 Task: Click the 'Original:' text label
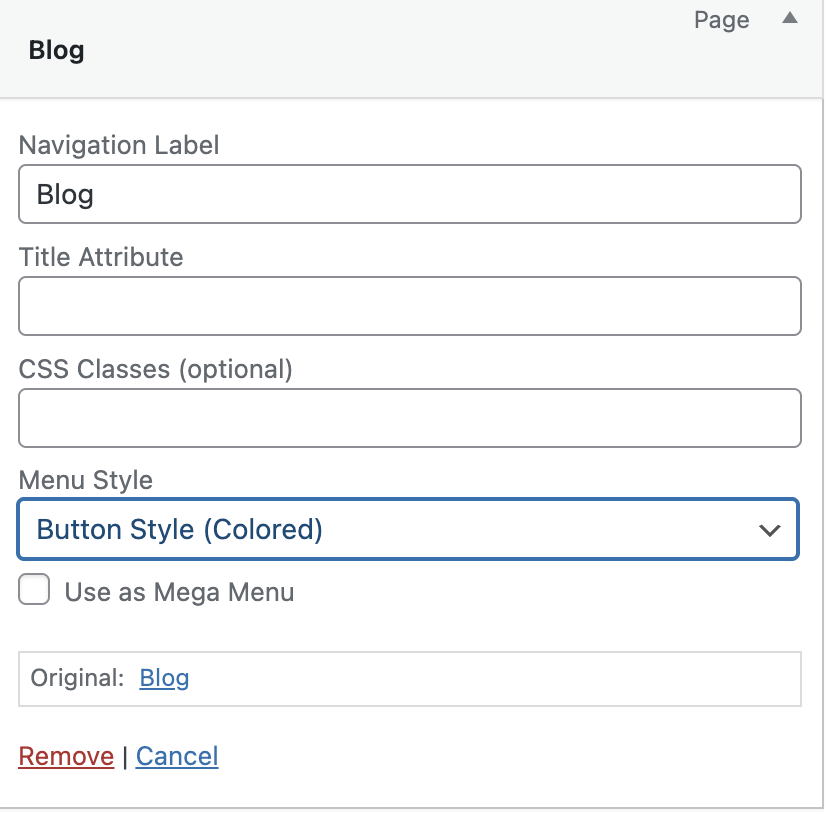pos(77,678)
